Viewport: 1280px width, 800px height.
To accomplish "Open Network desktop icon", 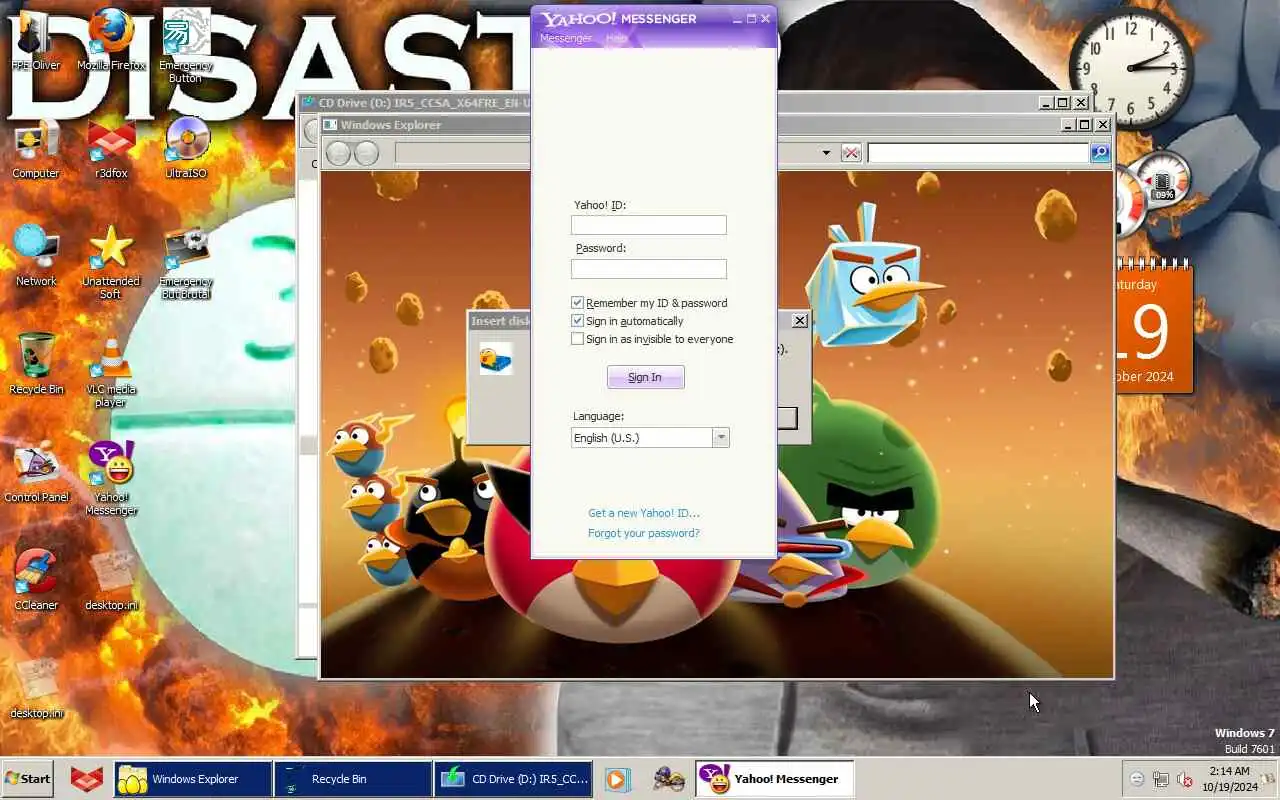I will coord(36,256).
